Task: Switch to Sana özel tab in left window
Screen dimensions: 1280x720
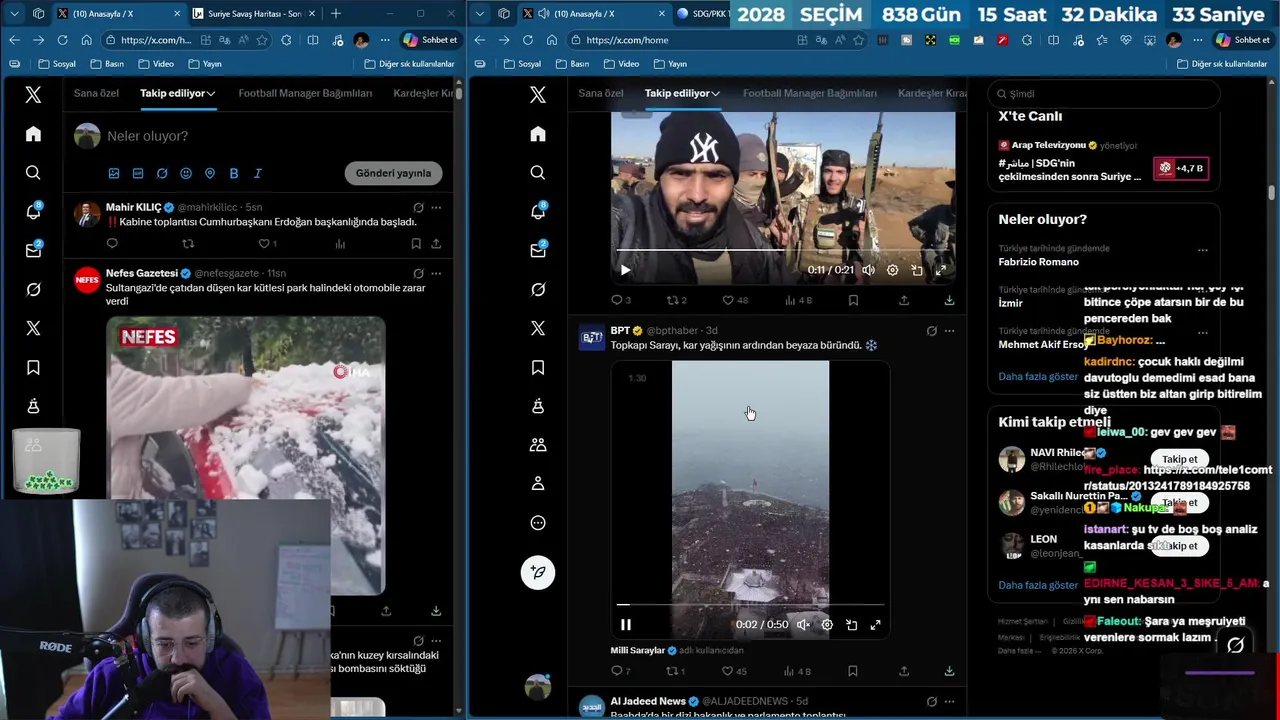Action: [96, 93]
